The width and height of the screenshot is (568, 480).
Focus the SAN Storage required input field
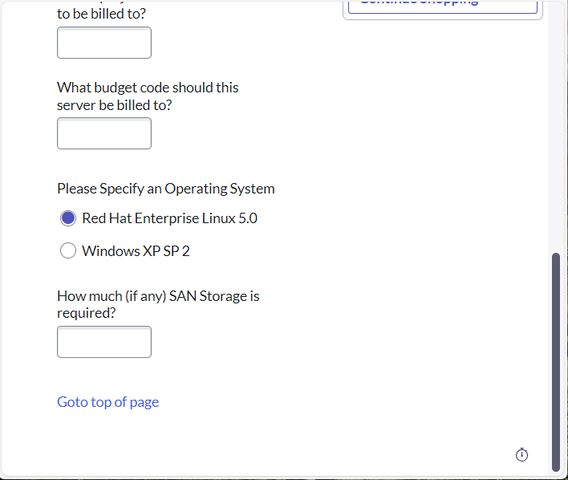tap(104, 342)
